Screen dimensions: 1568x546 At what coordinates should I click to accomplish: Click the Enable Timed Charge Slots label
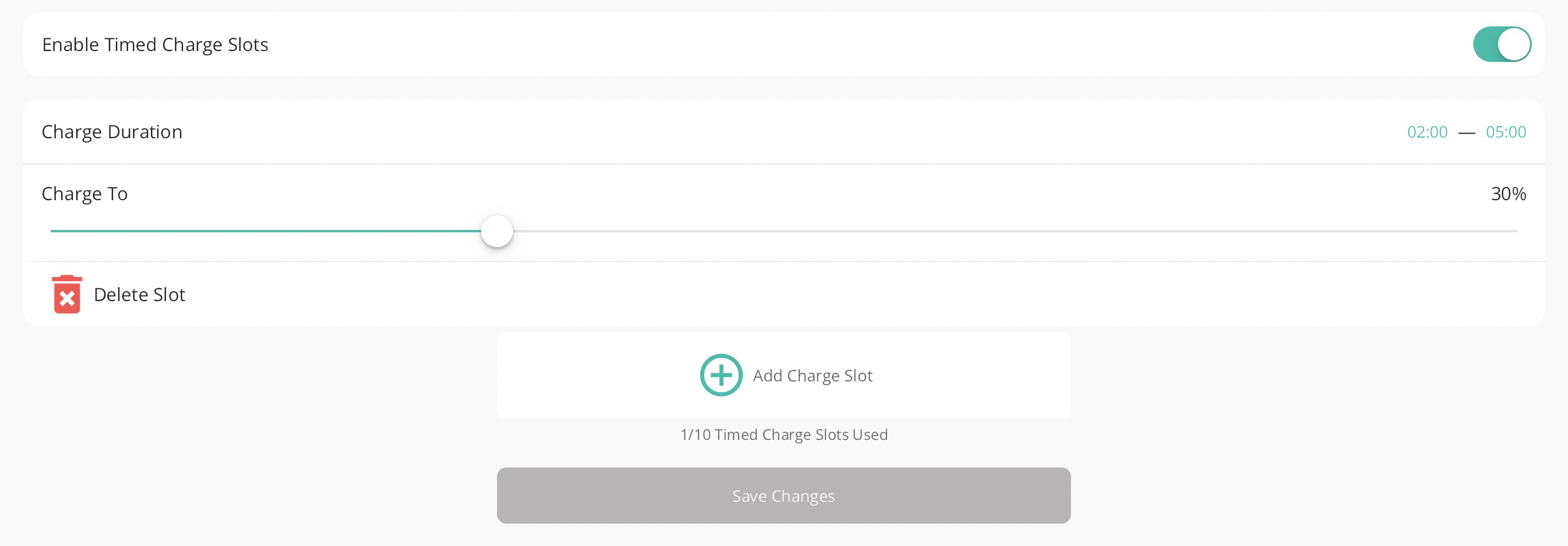[x=155, y=45]
